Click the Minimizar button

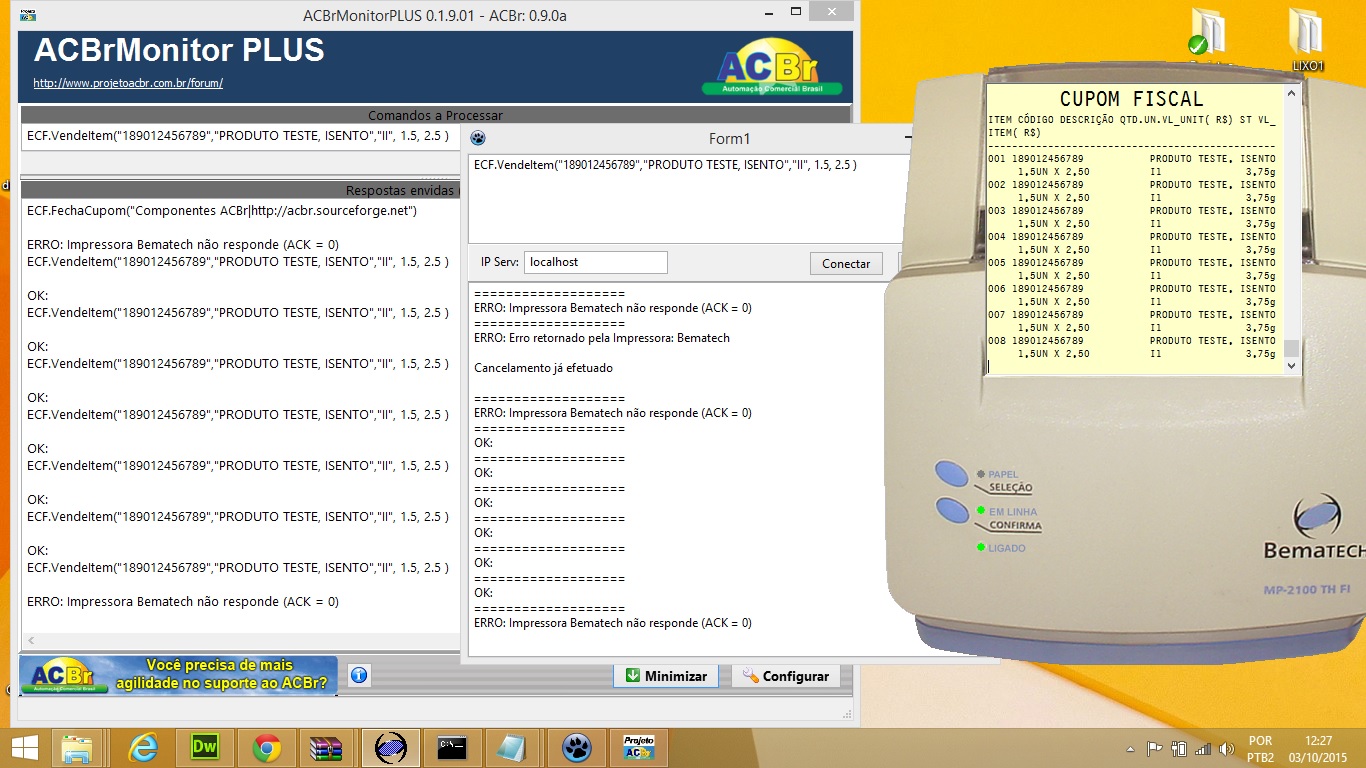[666, 676]
